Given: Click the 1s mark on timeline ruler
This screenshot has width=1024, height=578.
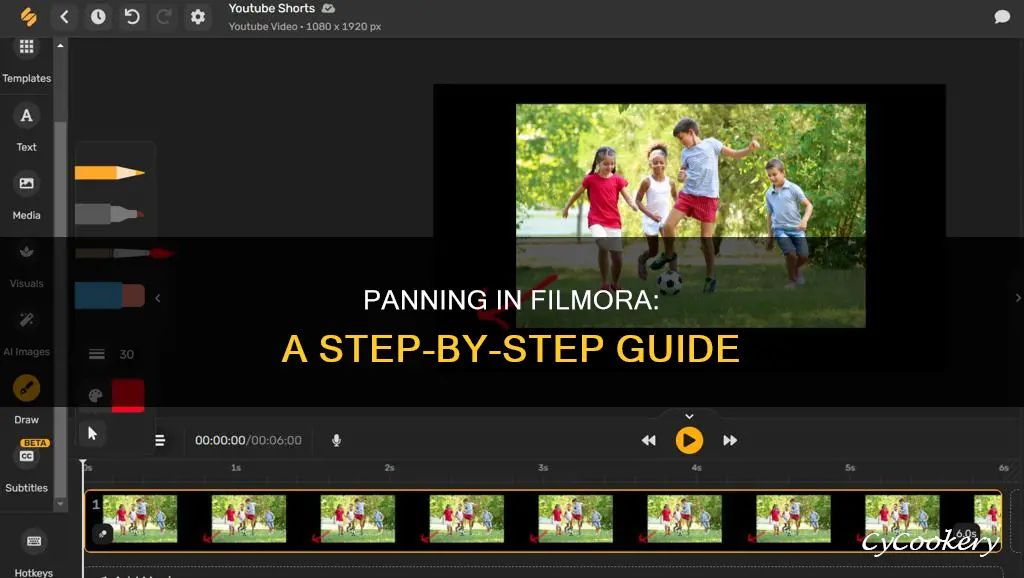Looking at the screenshot, I should (x=236, y=468).
